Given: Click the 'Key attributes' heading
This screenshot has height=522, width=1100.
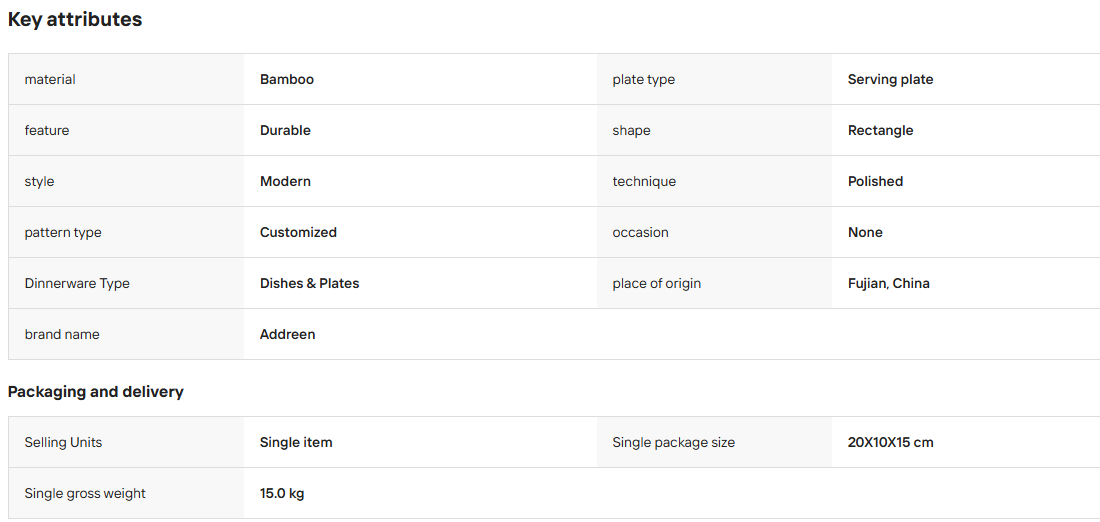Looking at the screenshot, I should 75,20.
